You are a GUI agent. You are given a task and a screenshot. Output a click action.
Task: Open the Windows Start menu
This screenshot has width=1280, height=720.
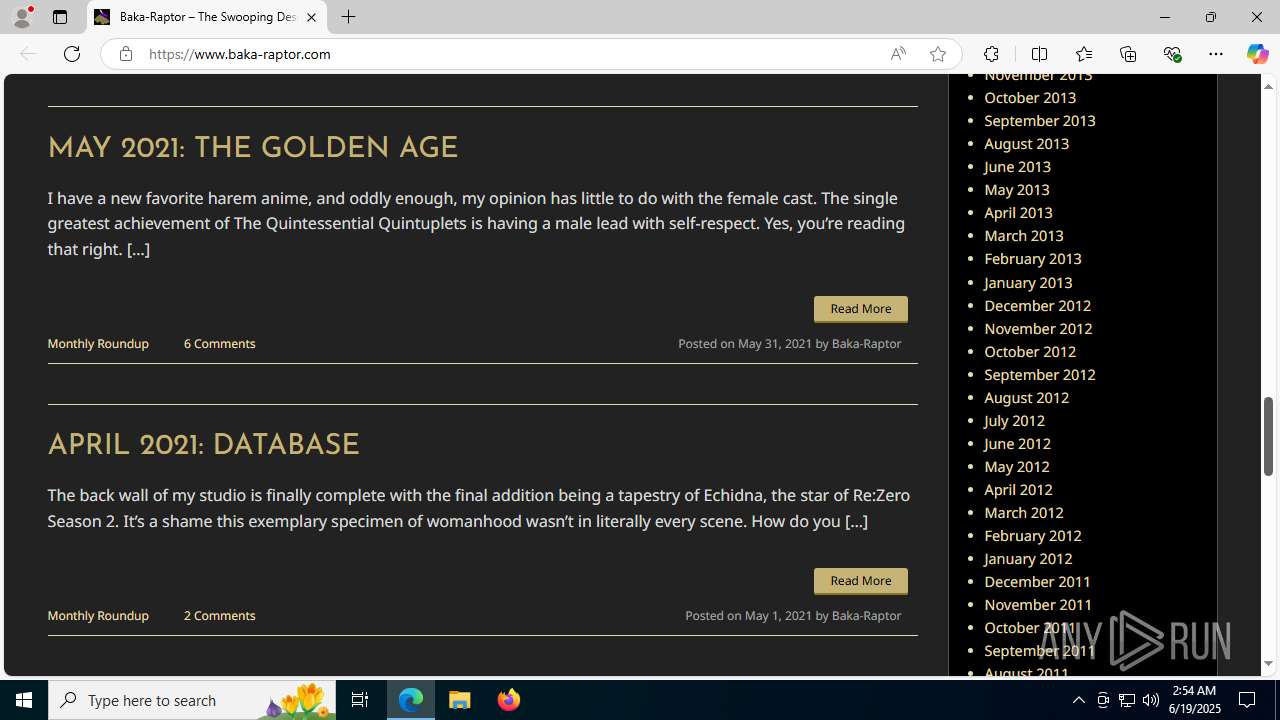pyautogui.click(x=24, y=700)
